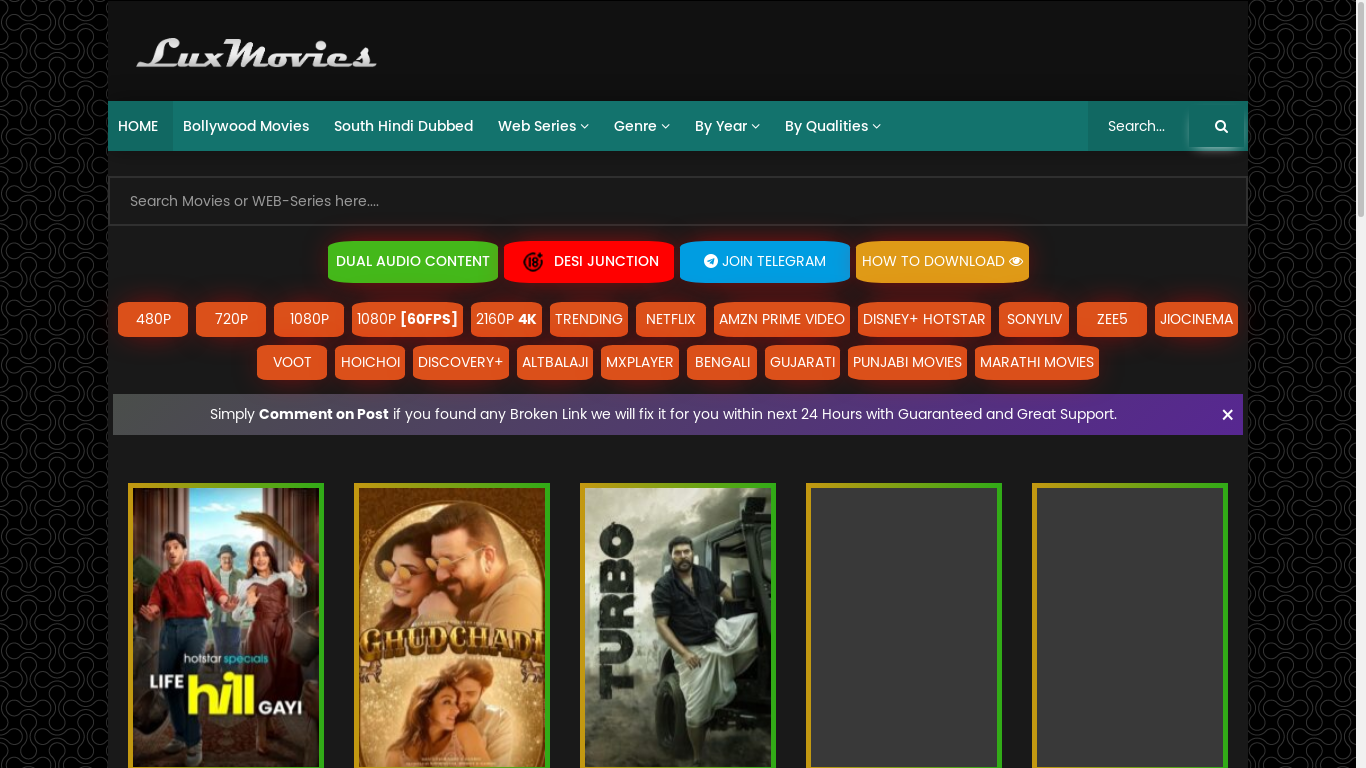Select the 720P quality tag

click(231, 319)
